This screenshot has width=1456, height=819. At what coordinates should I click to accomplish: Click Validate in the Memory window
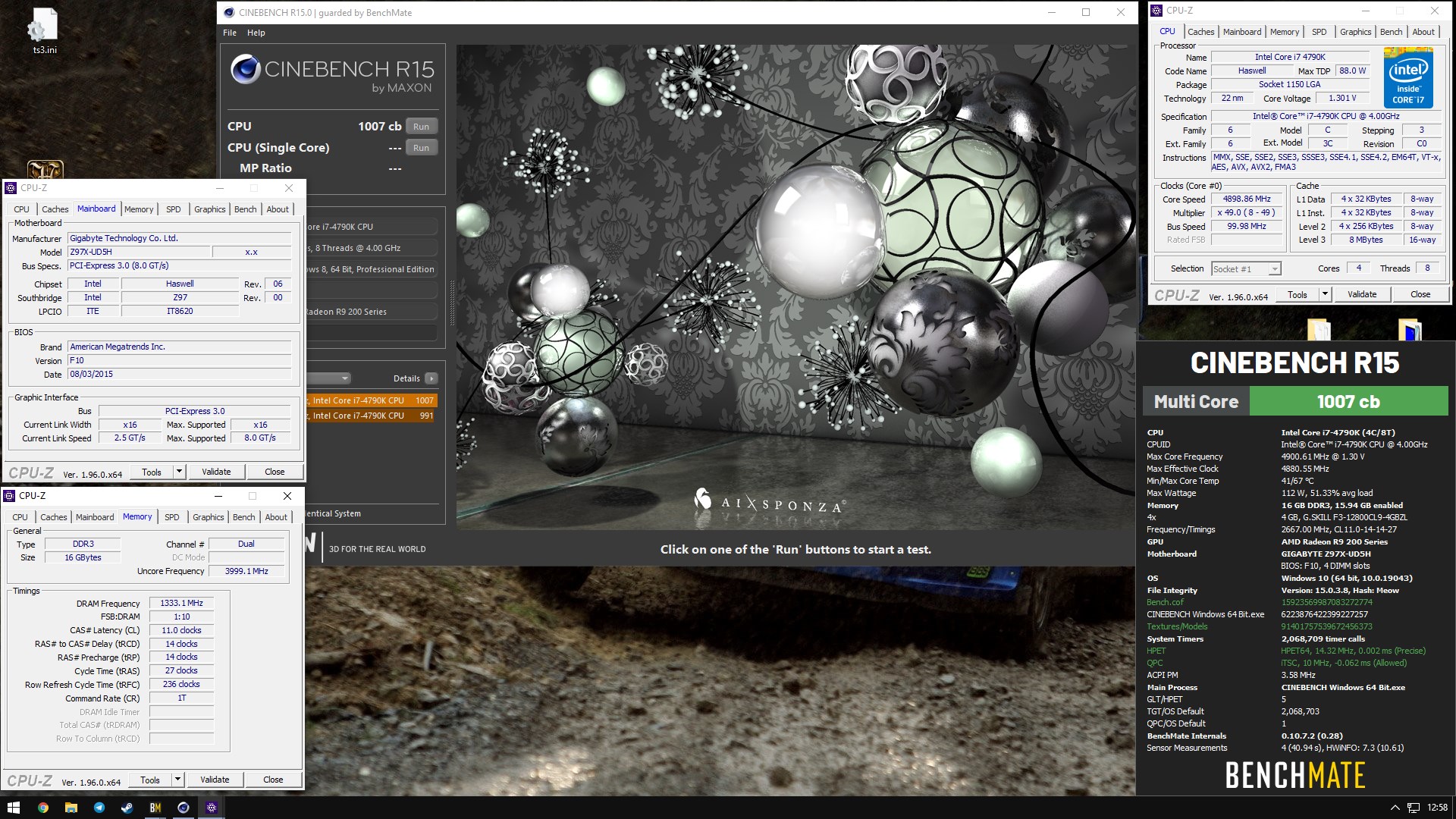click(215, 780)
